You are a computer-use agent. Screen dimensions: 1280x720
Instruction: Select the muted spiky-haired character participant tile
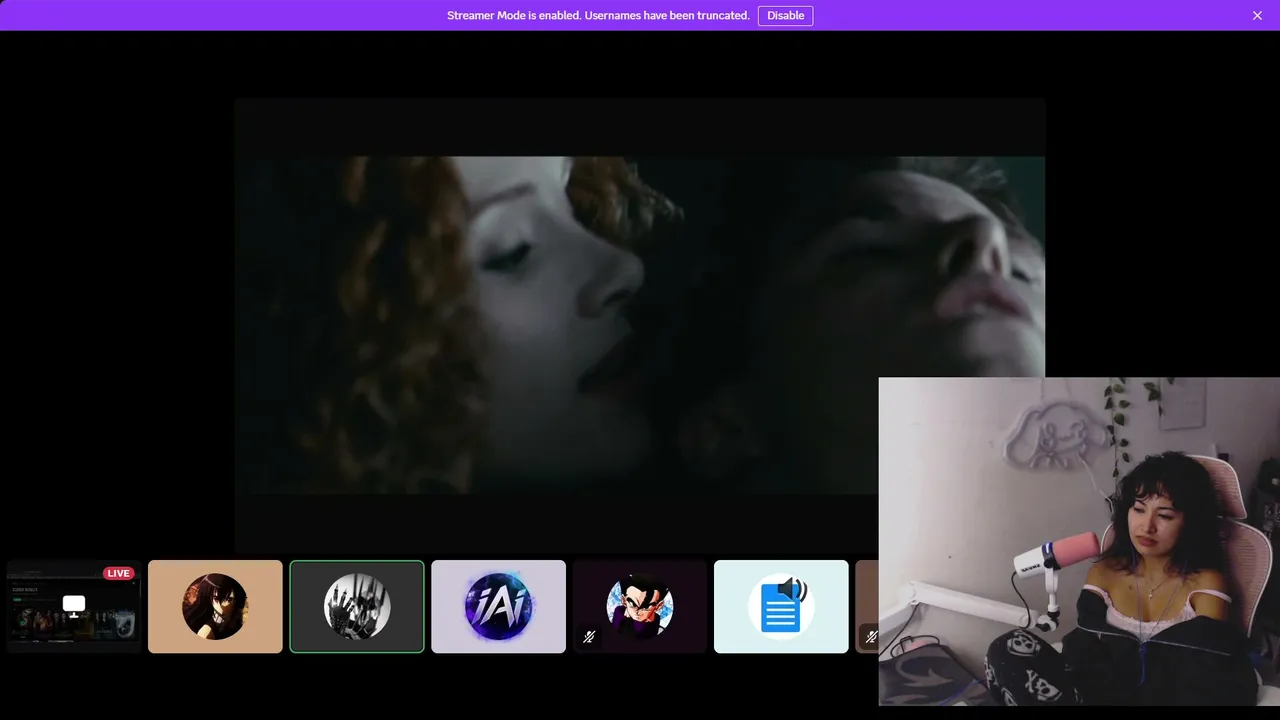(x=640, y=606)
